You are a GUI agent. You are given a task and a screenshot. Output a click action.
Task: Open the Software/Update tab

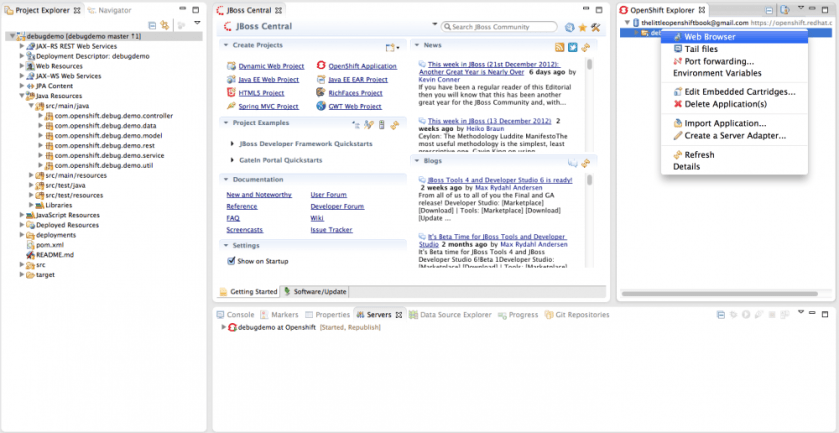(319, 291)
